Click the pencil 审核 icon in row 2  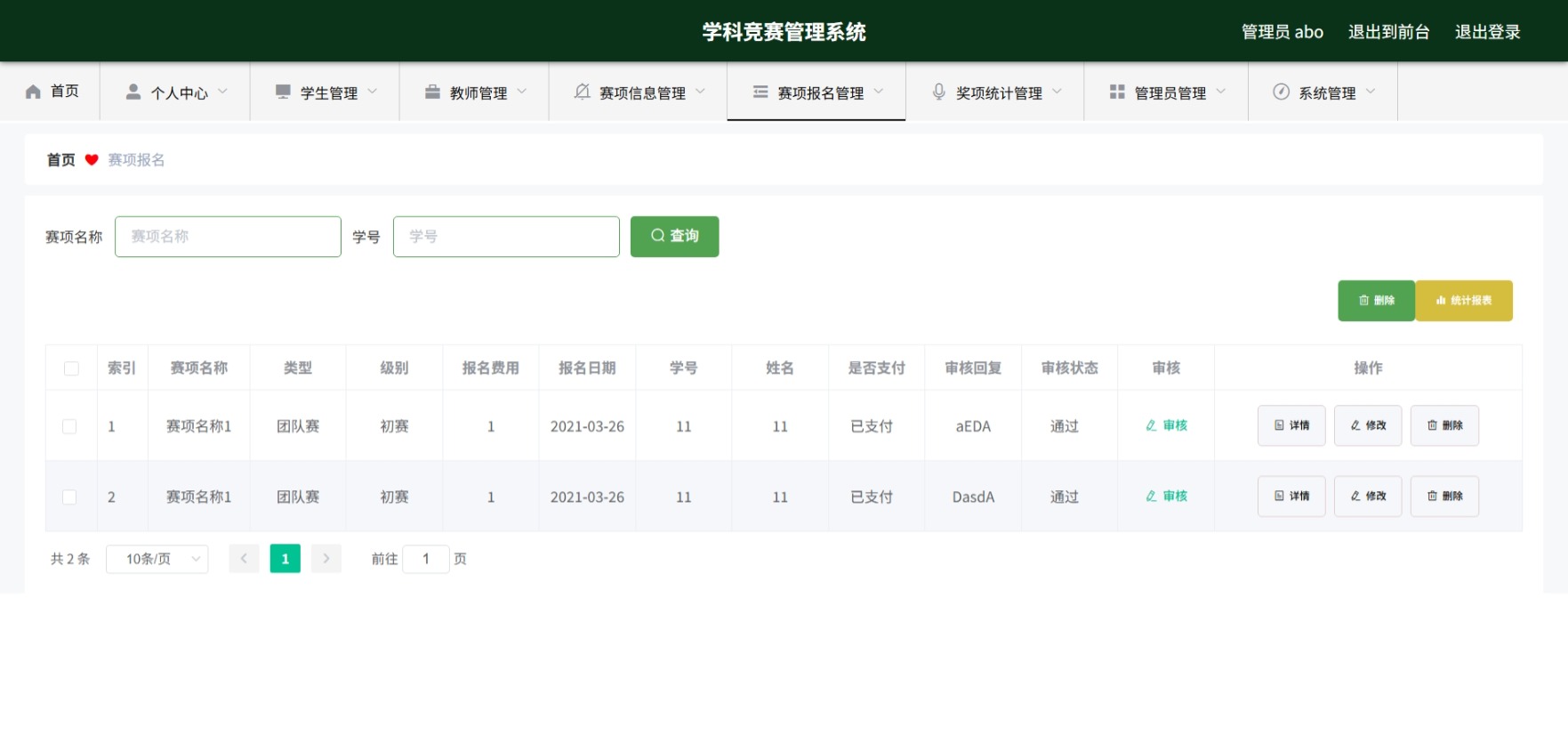(x=1151, y=497)
